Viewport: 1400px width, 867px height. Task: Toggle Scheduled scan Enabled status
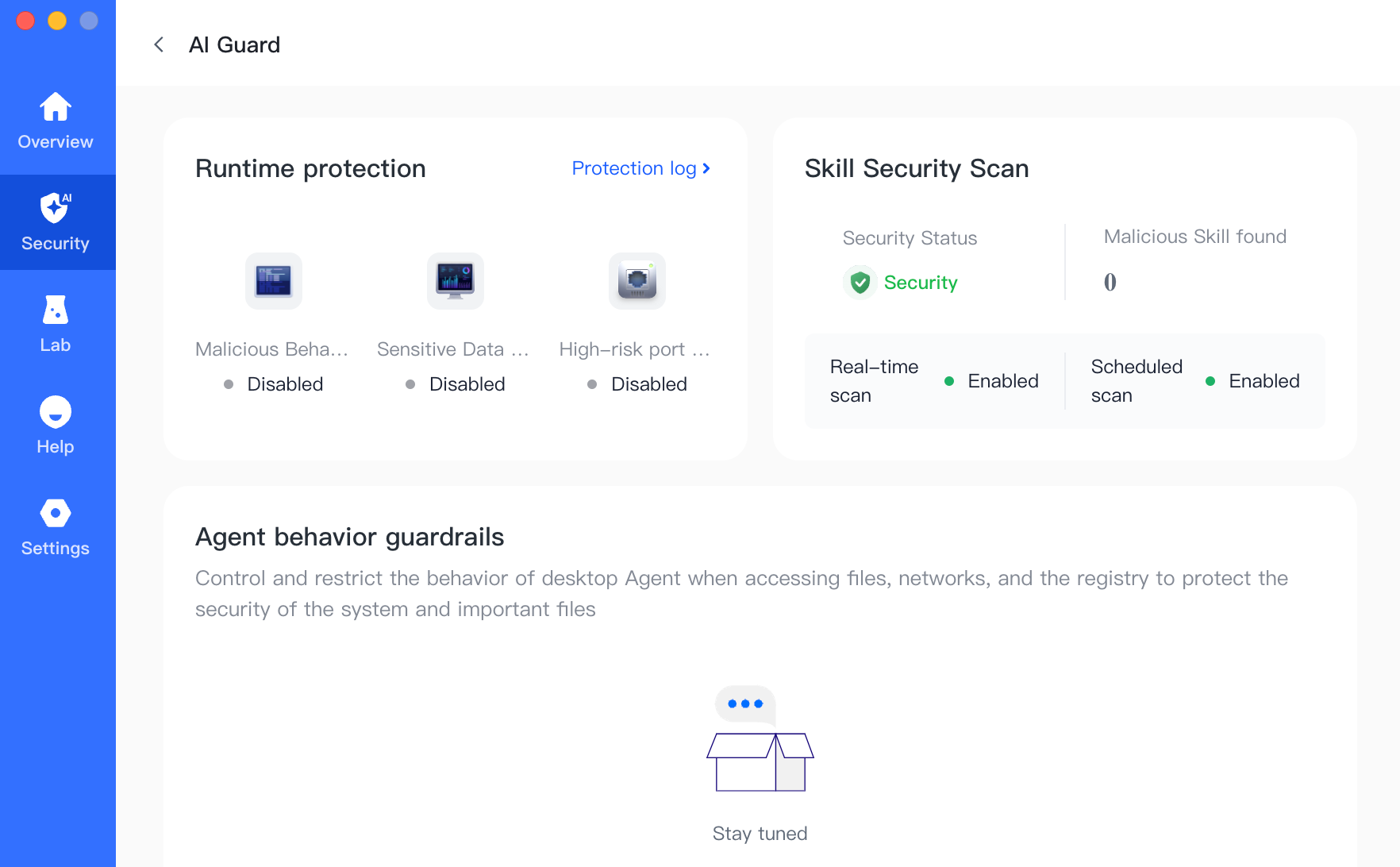[1252, 381]
